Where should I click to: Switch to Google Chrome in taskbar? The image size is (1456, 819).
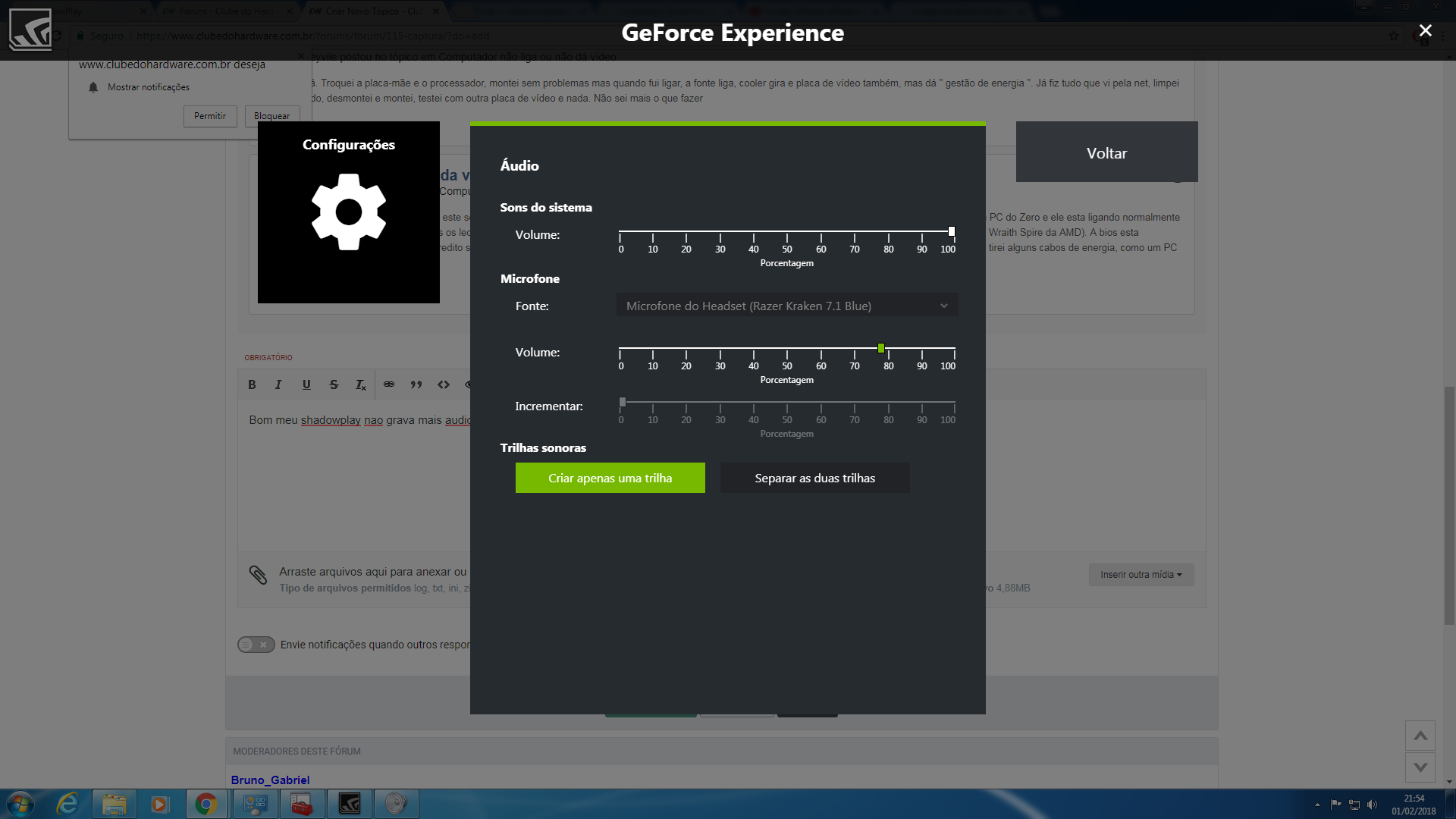tap(206, 804)
